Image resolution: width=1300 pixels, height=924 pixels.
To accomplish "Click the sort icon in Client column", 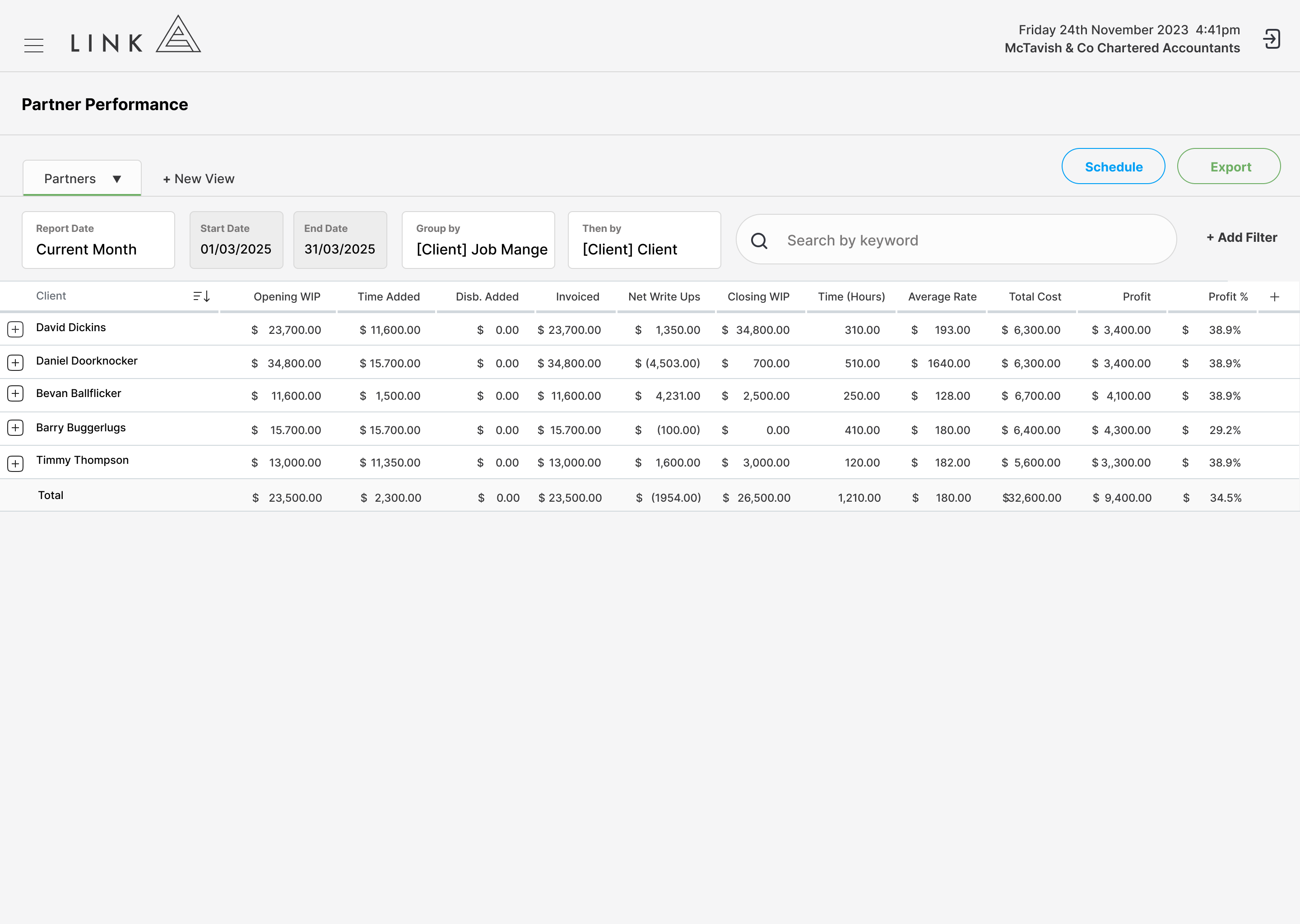I will [201, 296].
